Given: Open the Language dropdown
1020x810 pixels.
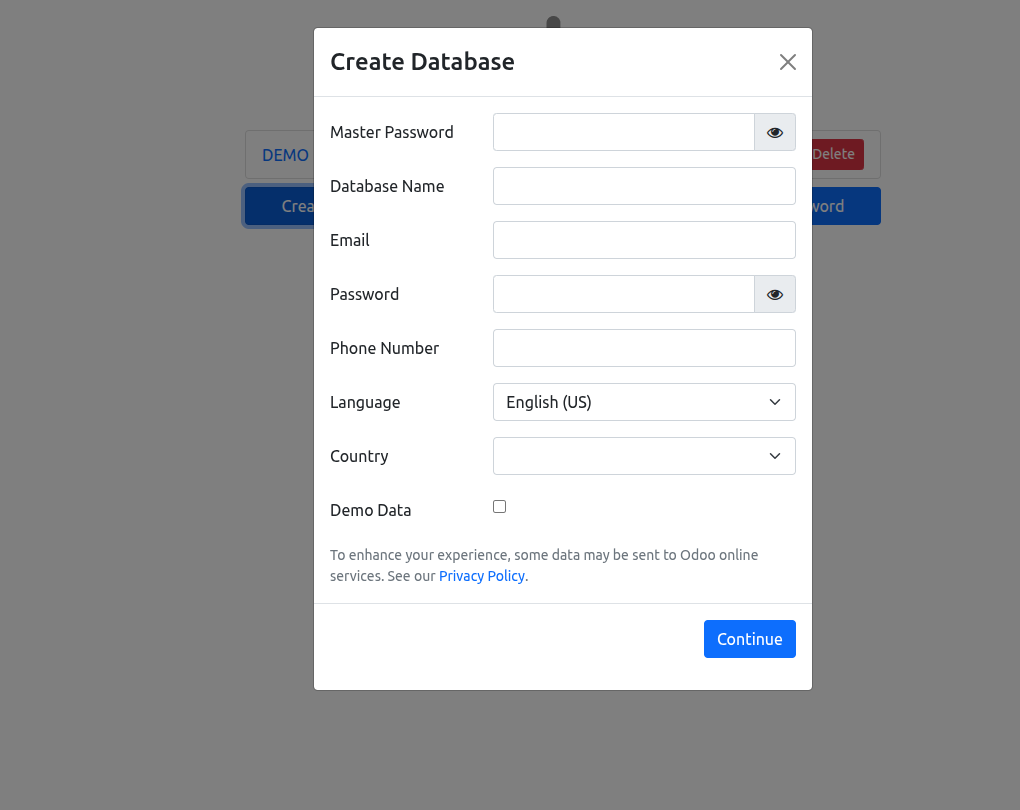Looking at the screenshot, I should (644, 402).
